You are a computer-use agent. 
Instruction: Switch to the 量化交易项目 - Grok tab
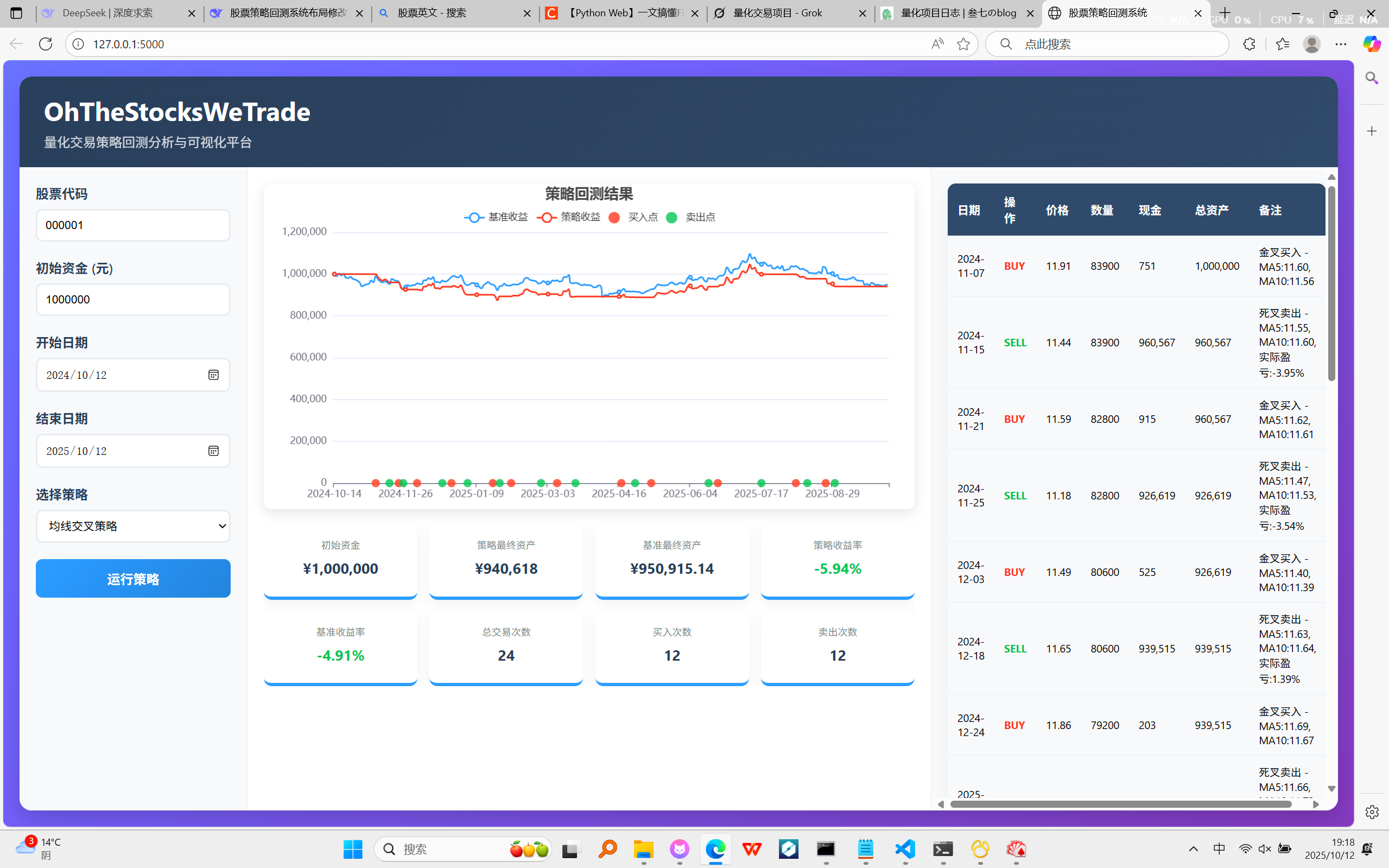click(x=778, y=12)
